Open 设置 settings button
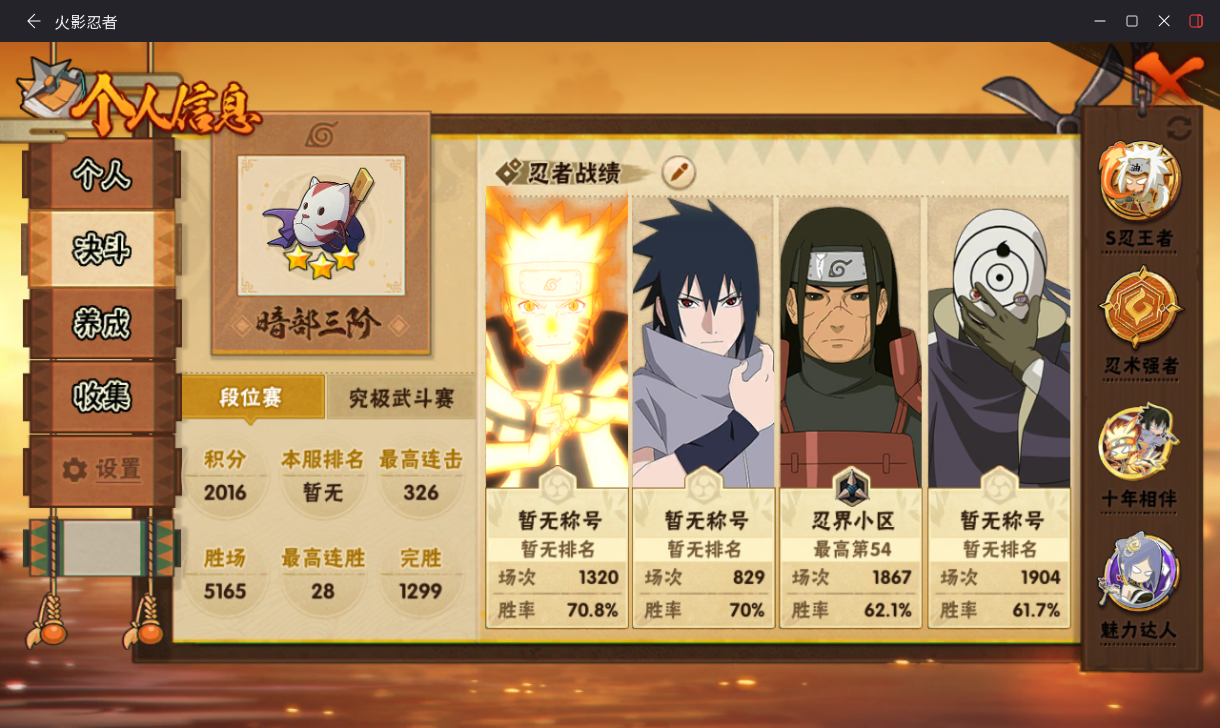Screen dimensions: 1220x728 101,470
